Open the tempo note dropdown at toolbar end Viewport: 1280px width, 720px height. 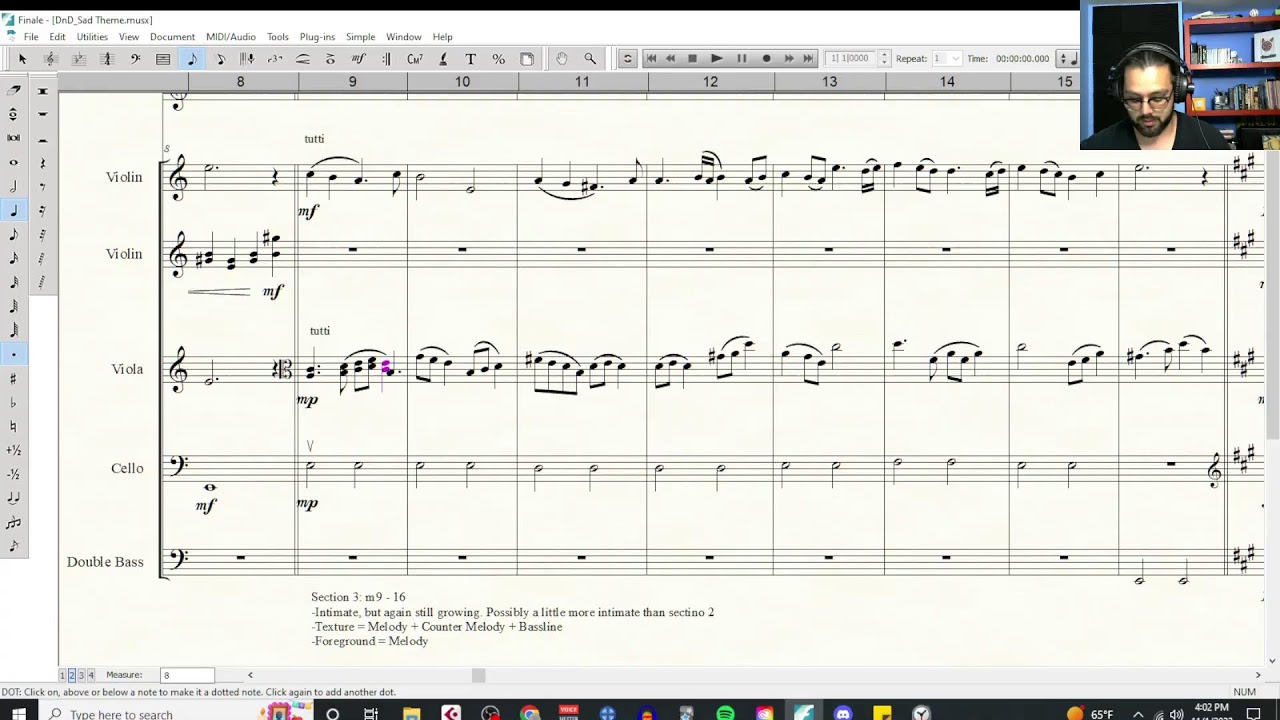click(x=1070, y=59)
